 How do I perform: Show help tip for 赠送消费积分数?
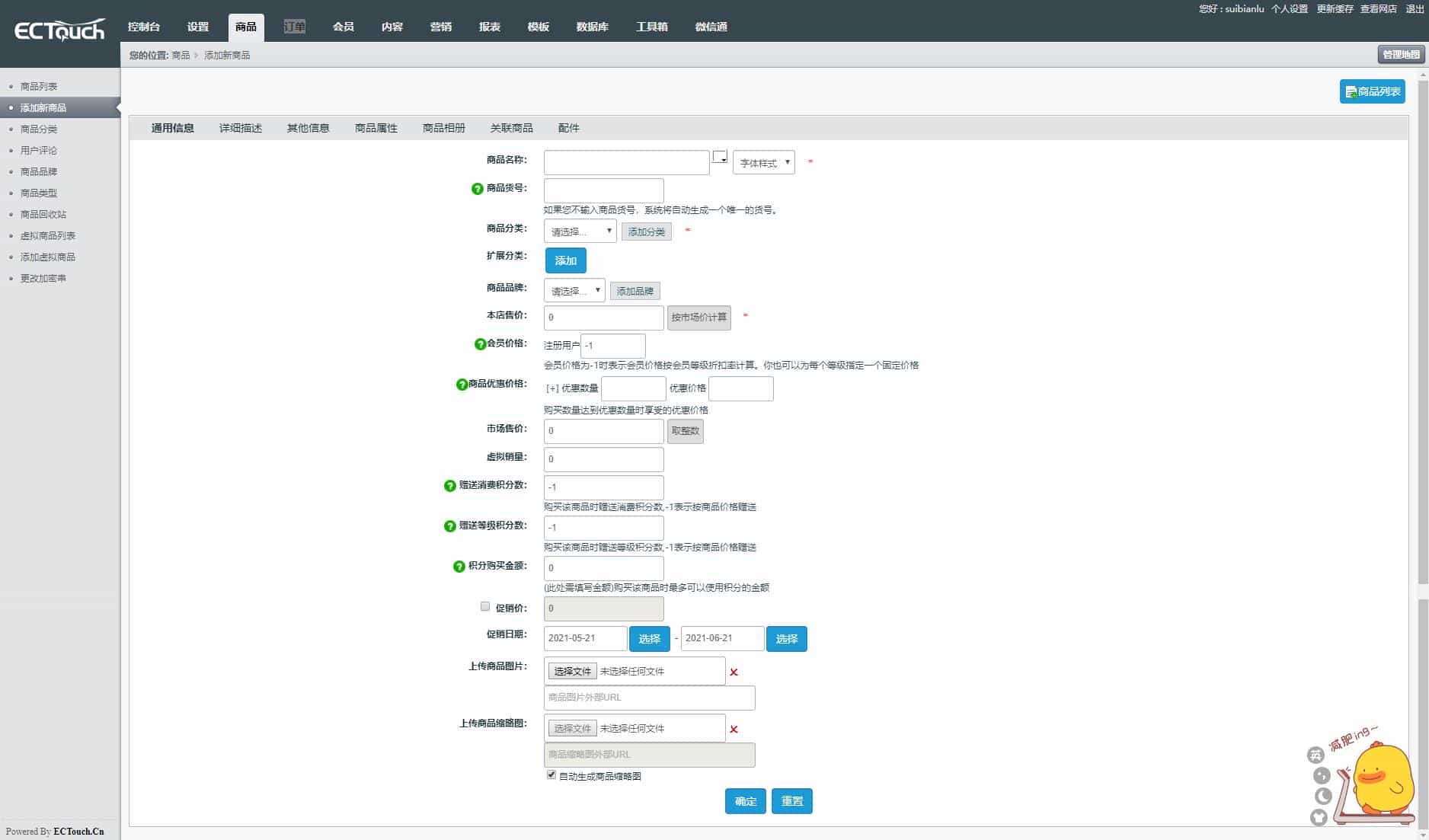pos(449,486)
